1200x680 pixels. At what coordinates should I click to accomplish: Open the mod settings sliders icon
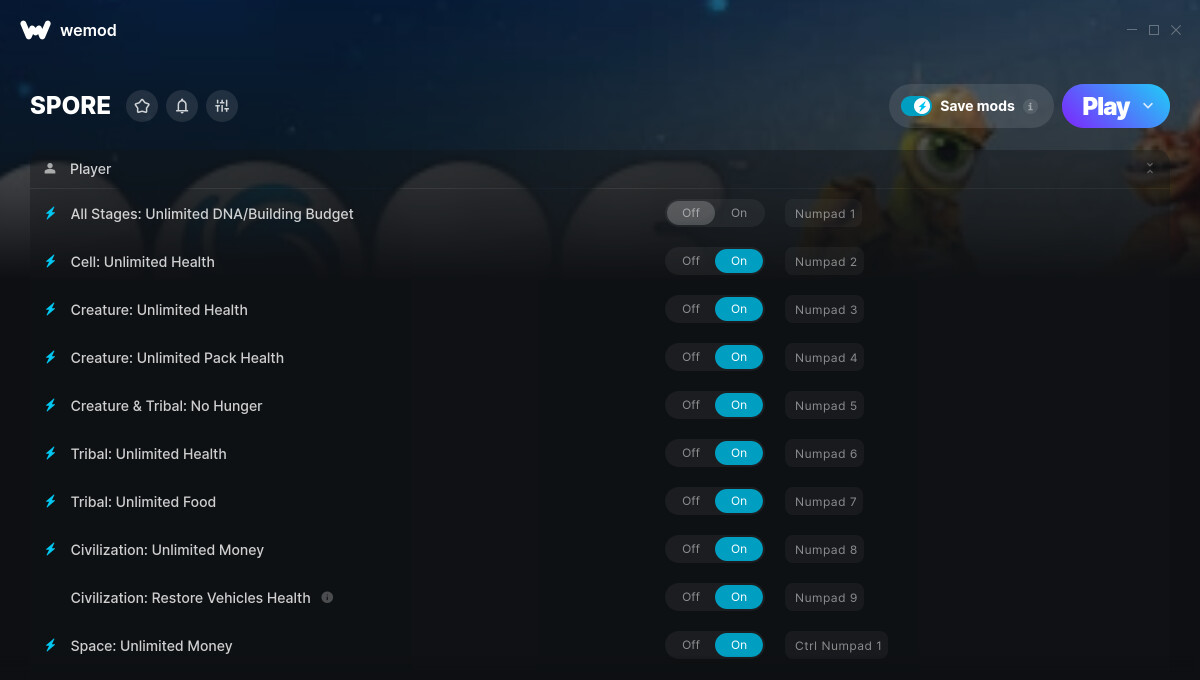tap(222, 106)
